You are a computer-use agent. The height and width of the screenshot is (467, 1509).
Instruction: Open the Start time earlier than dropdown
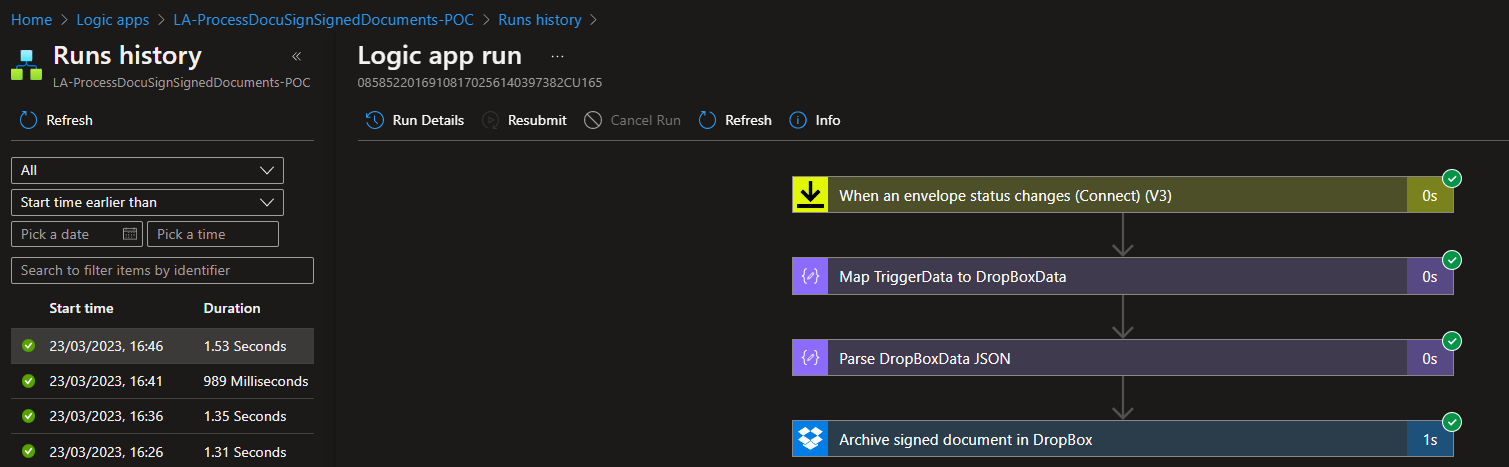click(147, 202)
